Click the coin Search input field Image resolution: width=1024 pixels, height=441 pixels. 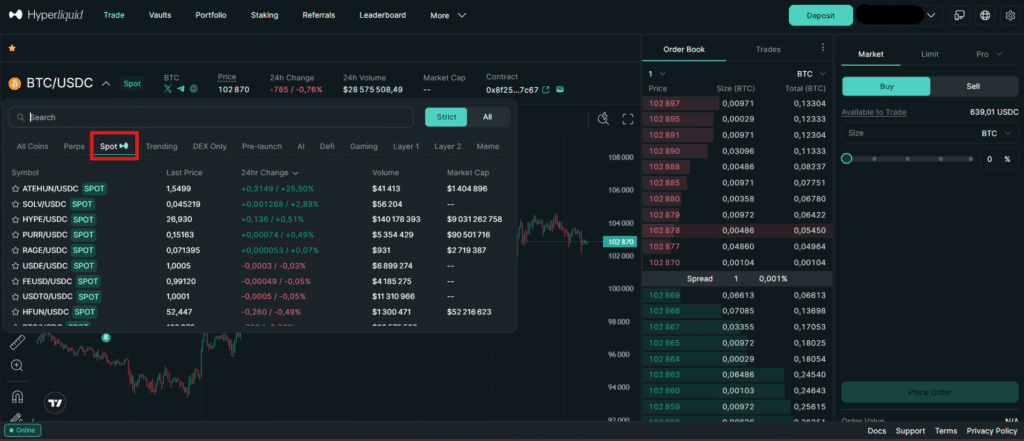coord(211,117)
